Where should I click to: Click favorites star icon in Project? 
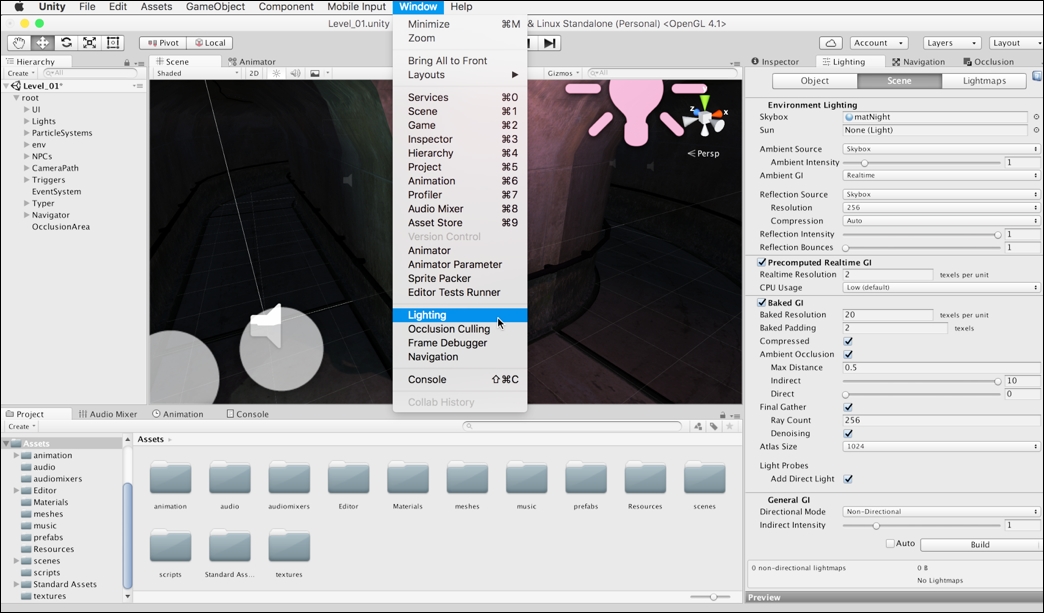click(x=730, y=426)
